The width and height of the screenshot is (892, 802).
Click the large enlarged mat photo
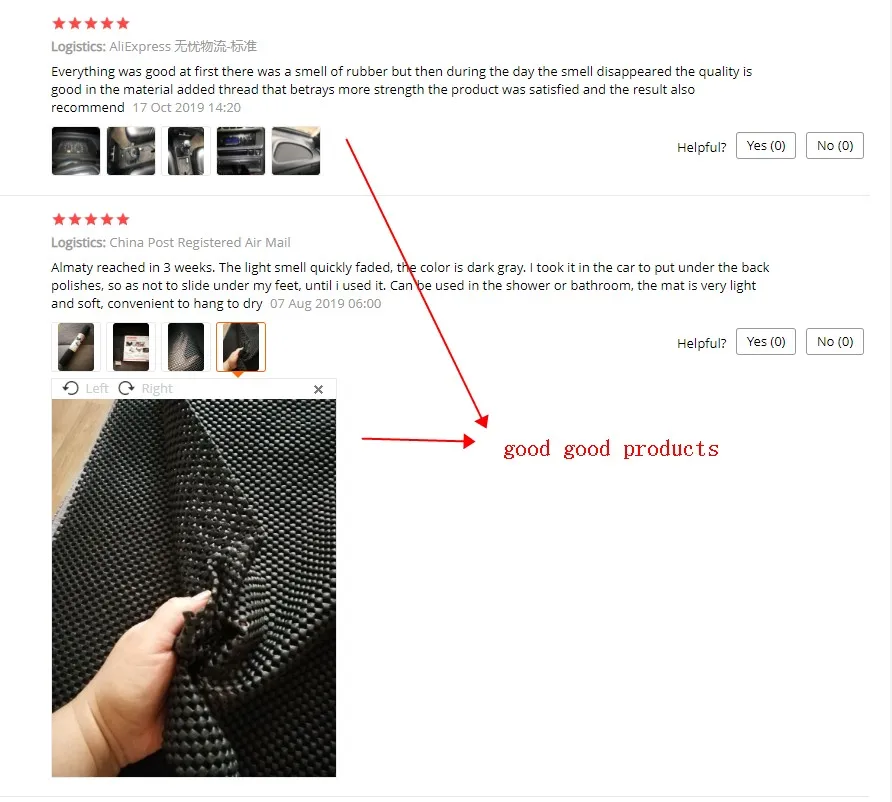click(x=194, y=588)
